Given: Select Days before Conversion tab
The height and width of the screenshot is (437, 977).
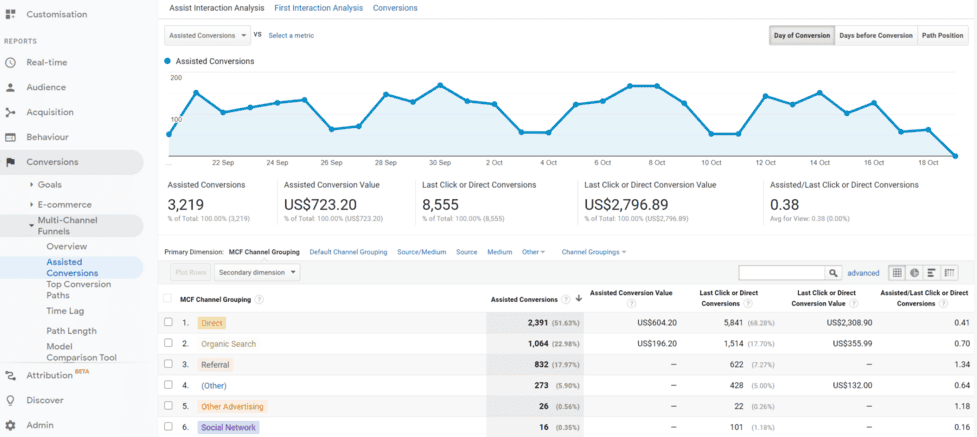Looking at the screenshot, I should point(875,35).
